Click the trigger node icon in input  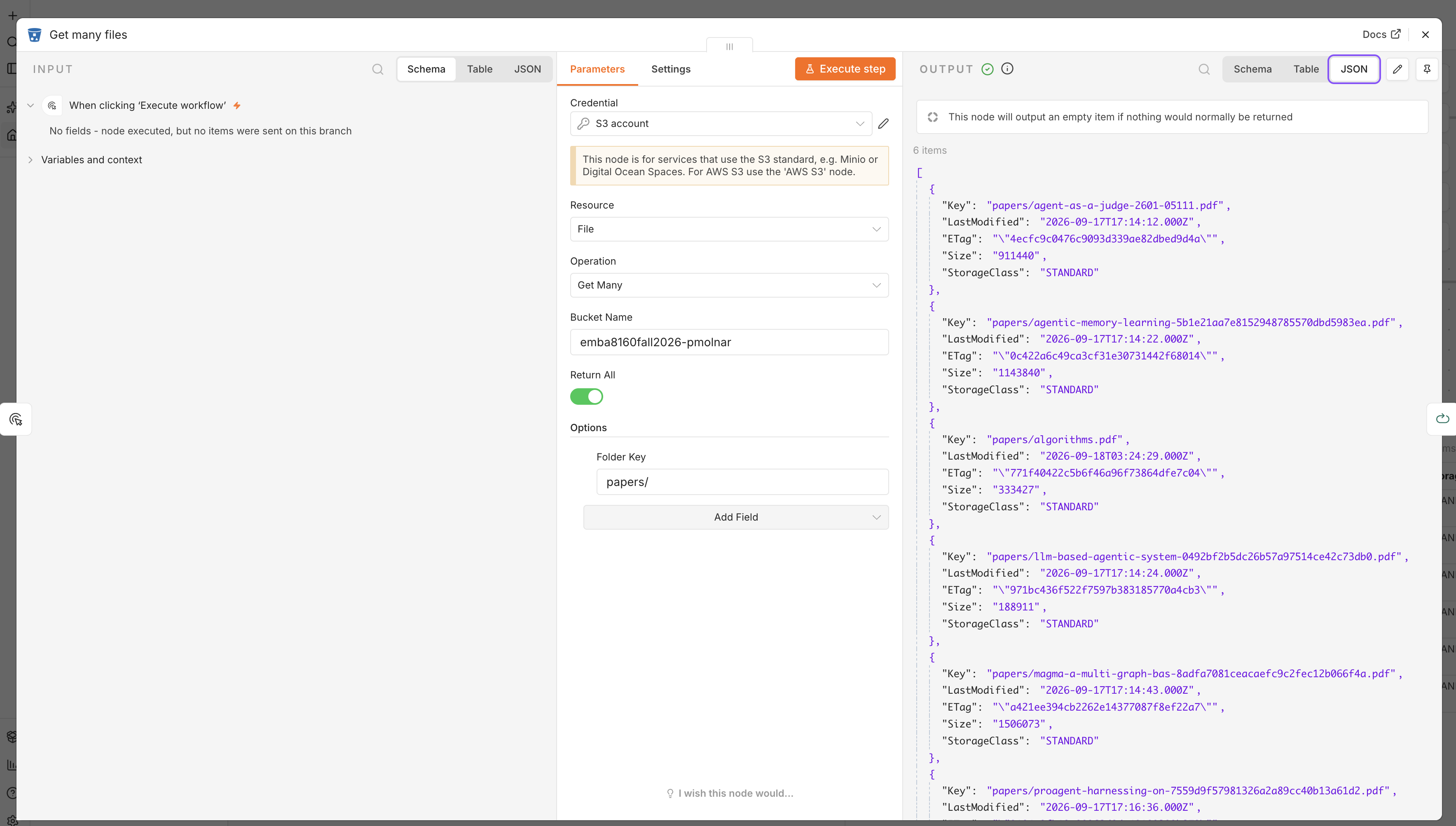[52, 106]
